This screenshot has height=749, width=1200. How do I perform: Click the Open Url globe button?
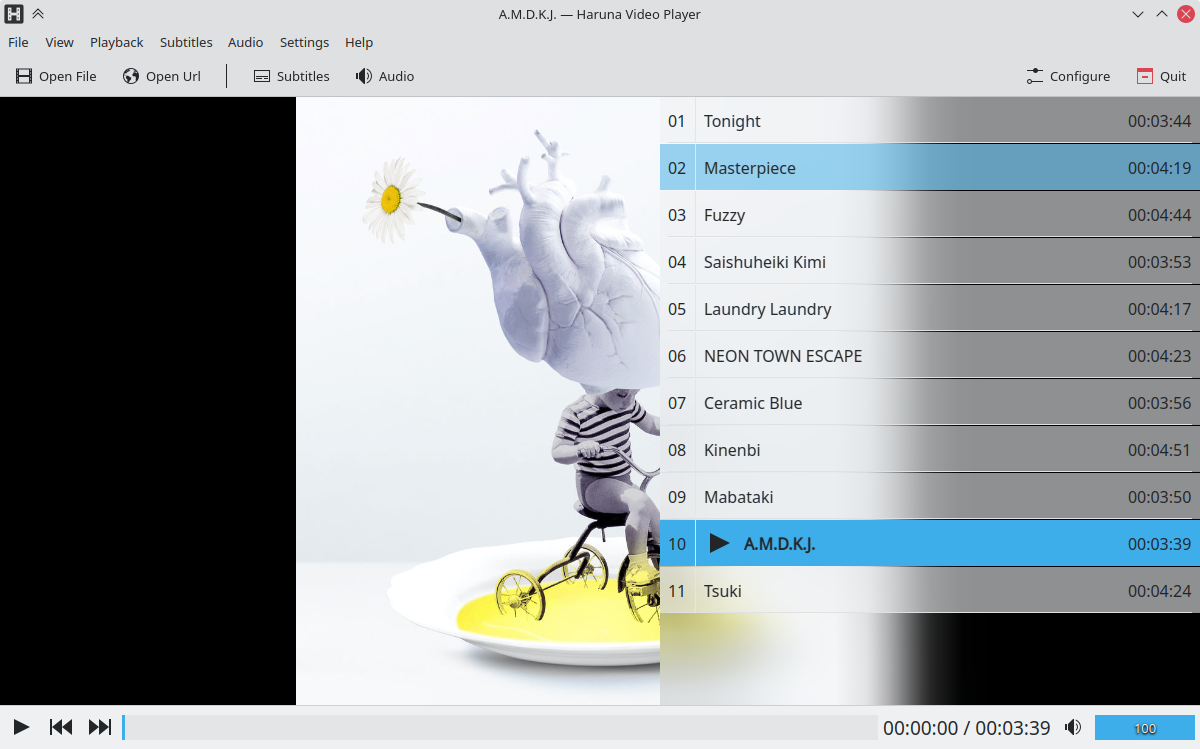click(162, 76)
